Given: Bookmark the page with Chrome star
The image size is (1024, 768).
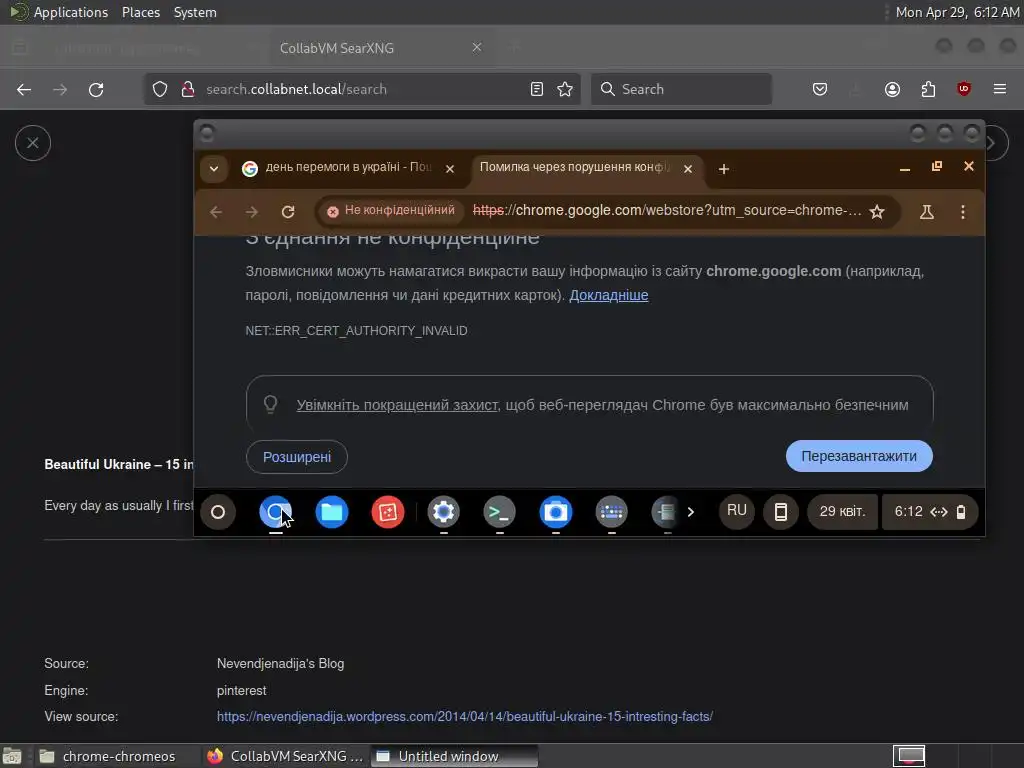Looking at the screenshot, I should point(877,212).
